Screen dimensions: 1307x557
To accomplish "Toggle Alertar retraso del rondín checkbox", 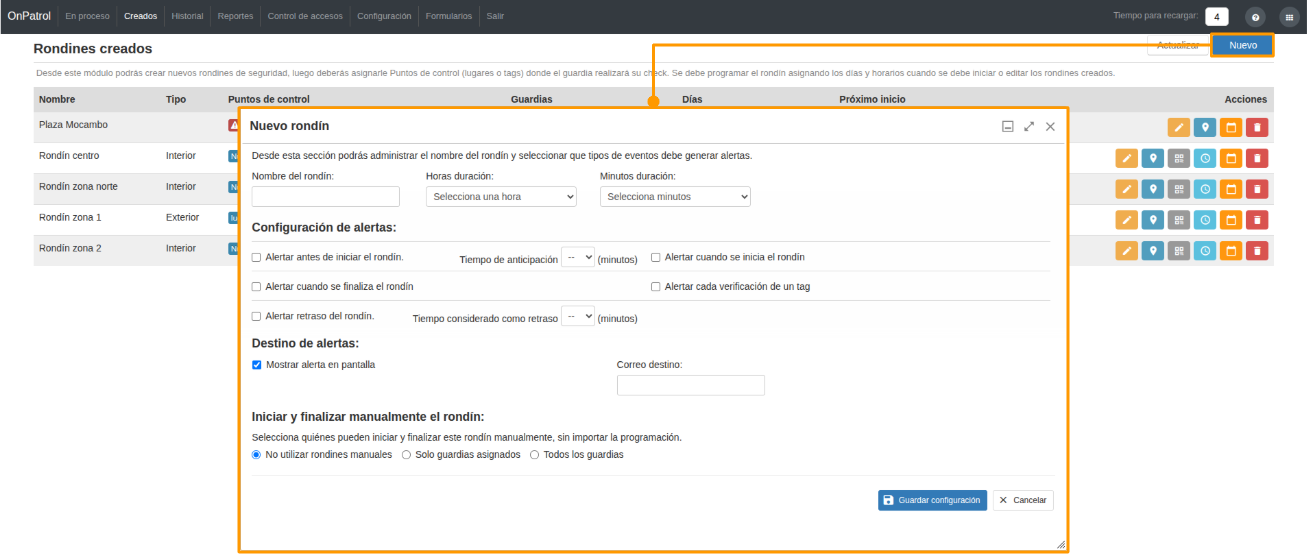I will [x=257, y=316].
